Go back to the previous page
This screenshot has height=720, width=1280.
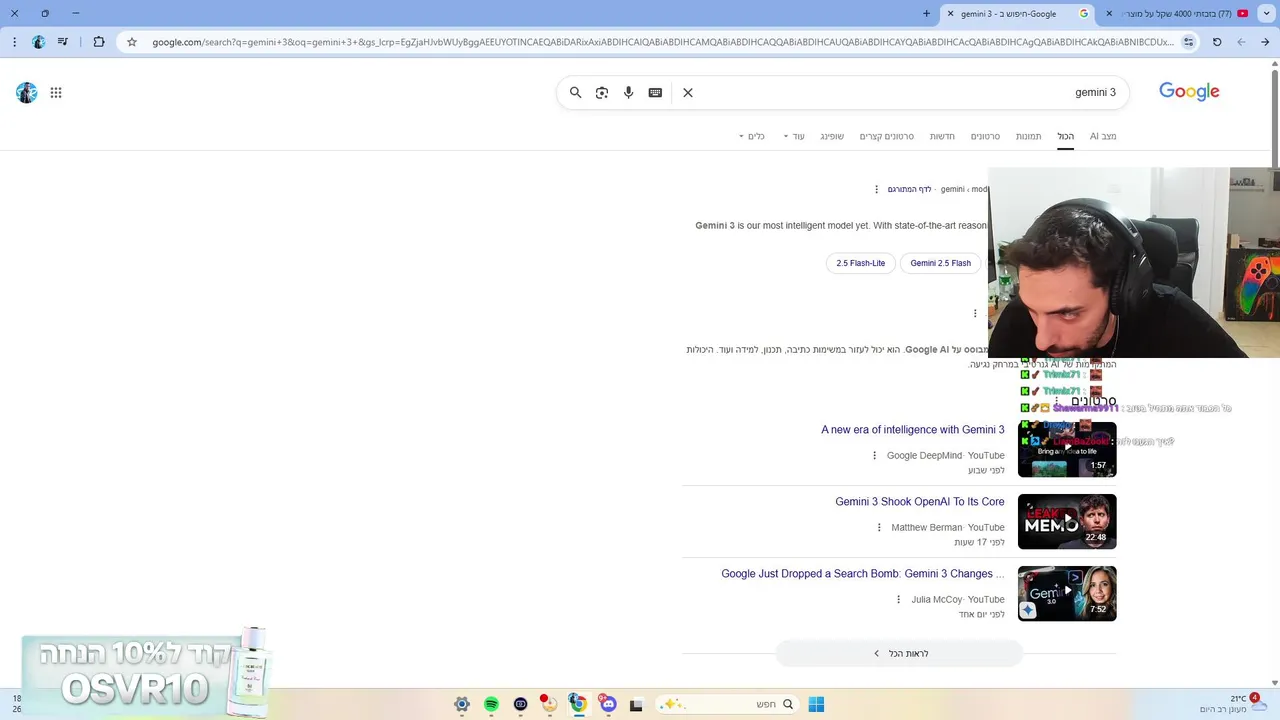pos(1241,42)
